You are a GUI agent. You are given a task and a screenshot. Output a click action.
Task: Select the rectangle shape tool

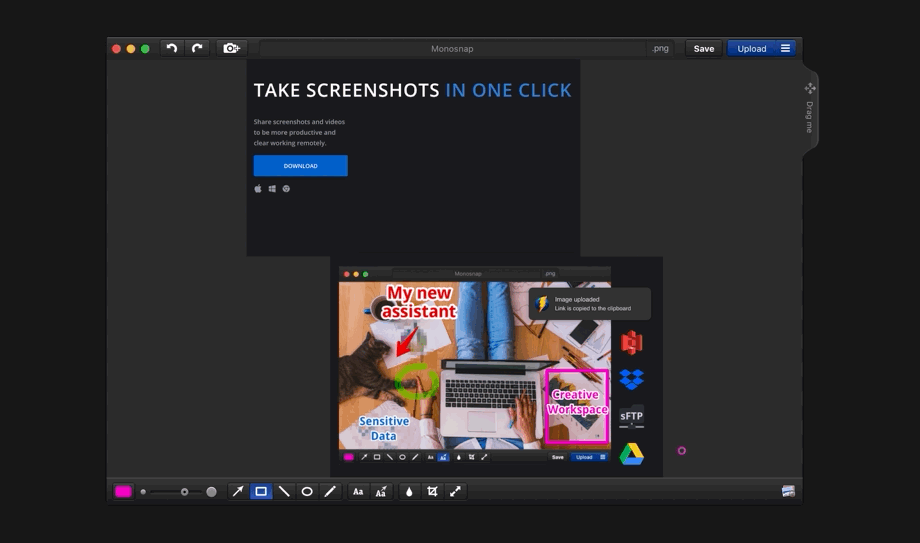coord(261,491)
